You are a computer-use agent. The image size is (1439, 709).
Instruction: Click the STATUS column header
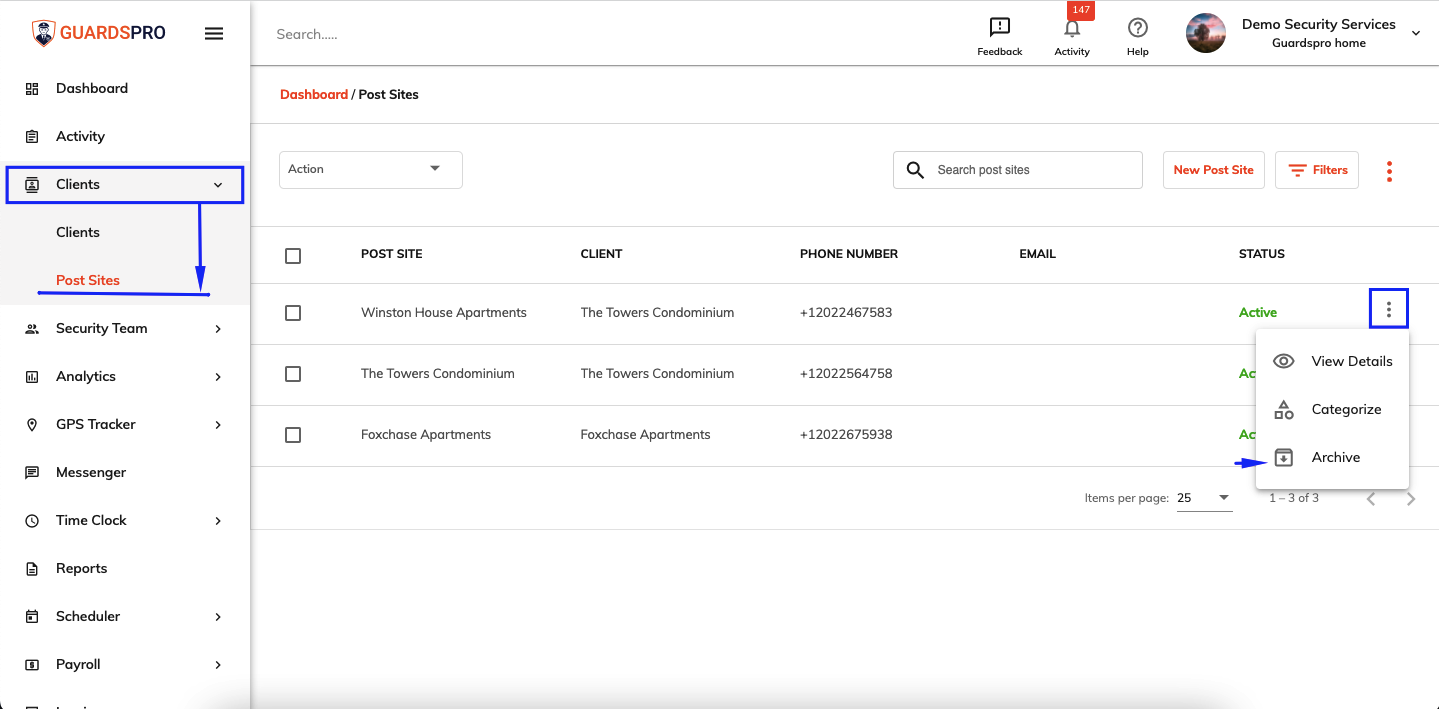point(1262,254)
